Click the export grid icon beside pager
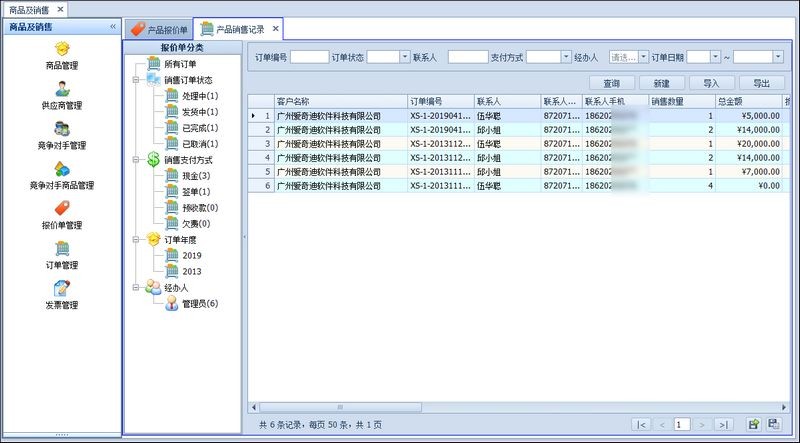This screenshot has height=443, width=800. pyautogui.click(x=754, y=424)
